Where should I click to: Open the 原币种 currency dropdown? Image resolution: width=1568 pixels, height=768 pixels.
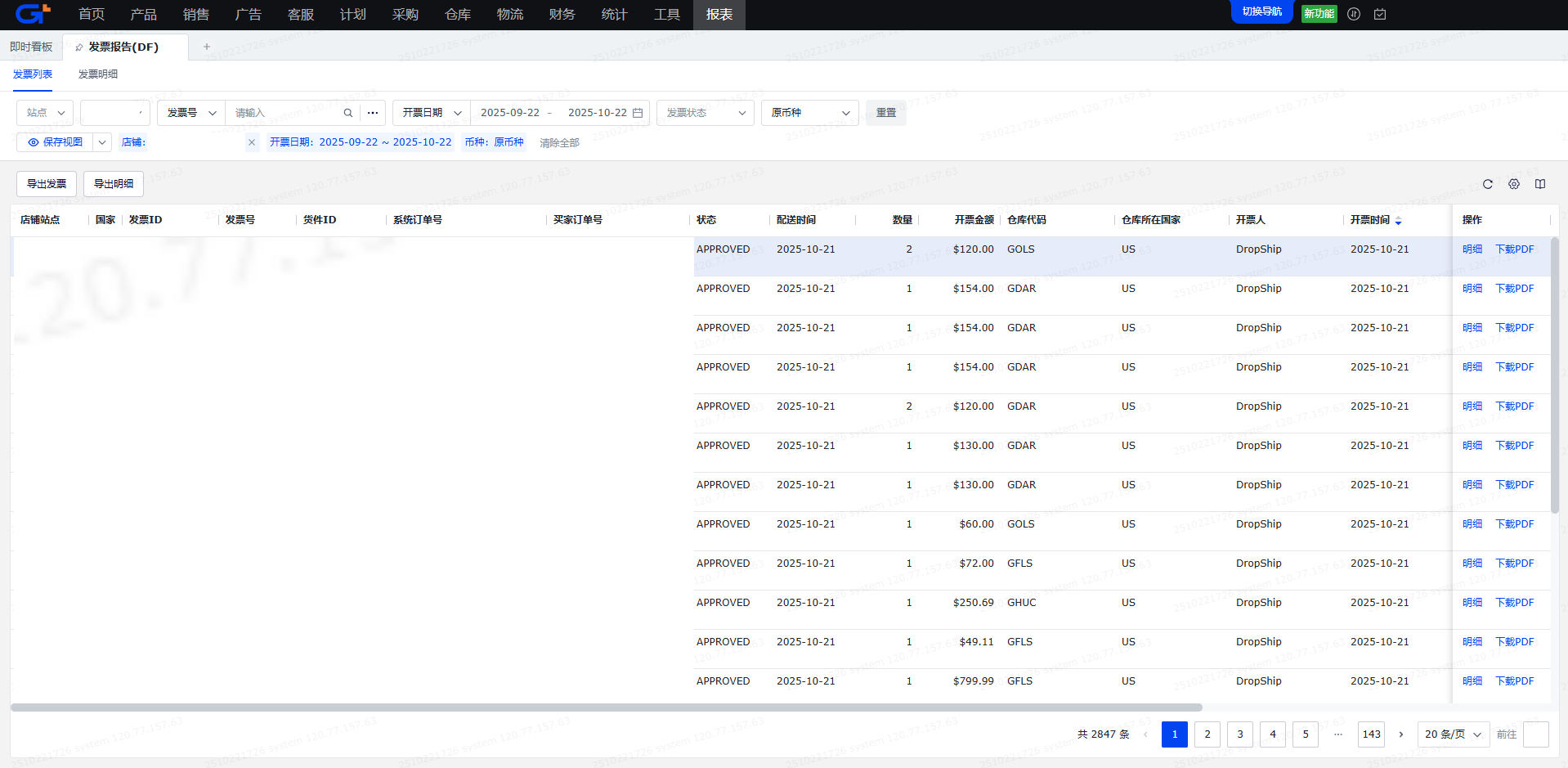pyautogui.click(x=809, y=113)
